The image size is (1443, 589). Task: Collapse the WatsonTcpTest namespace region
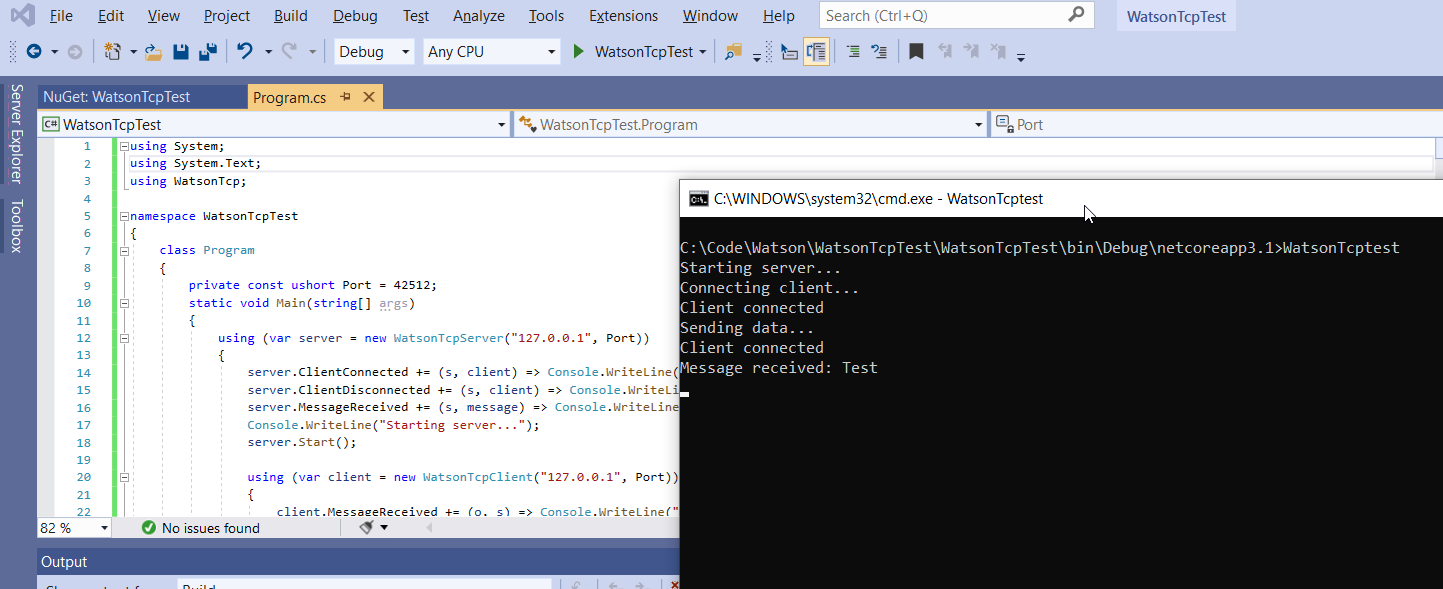pyautogui.click(x=122, y=215)
